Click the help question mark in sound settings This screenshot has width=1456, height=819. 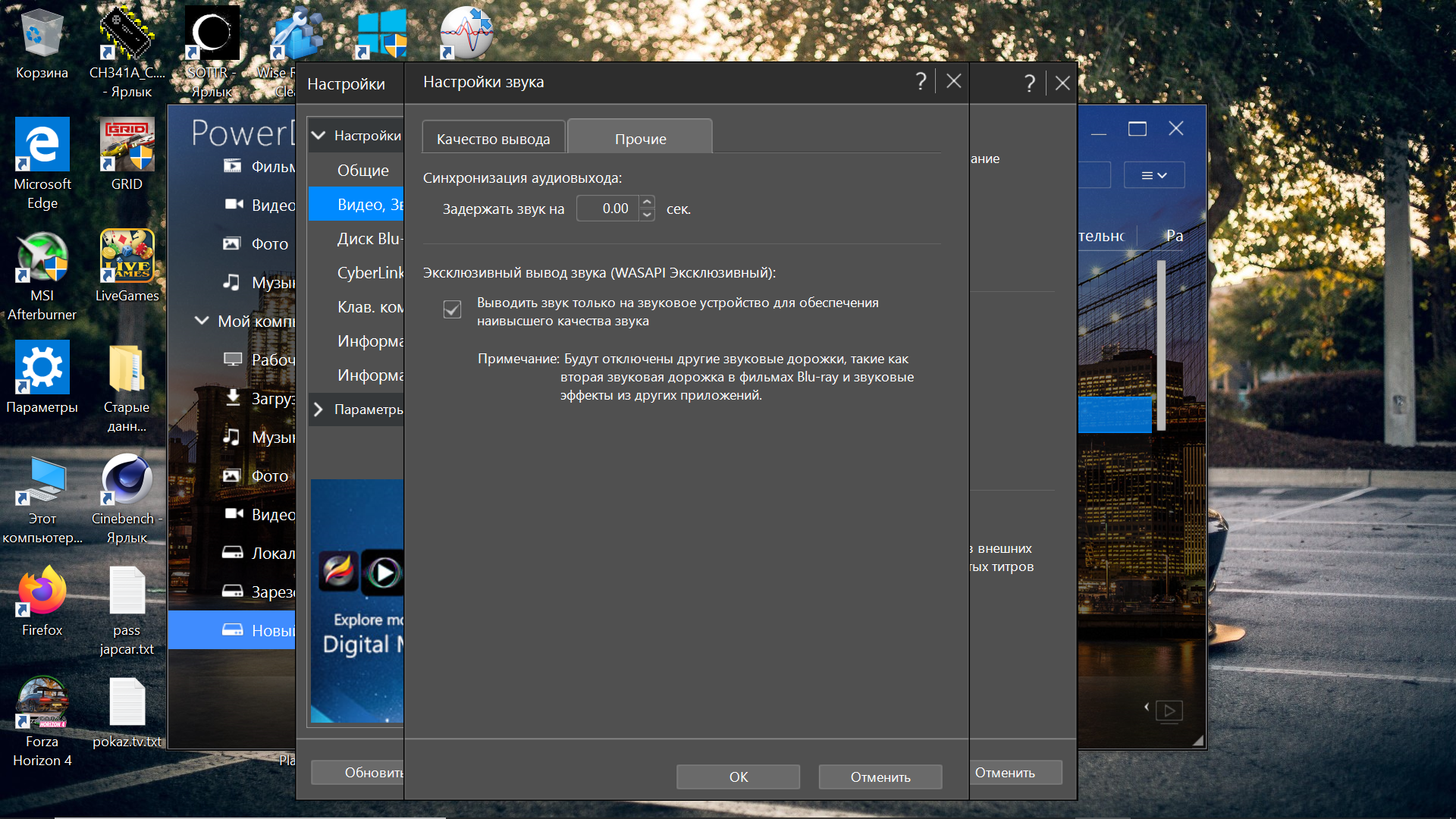(x=921, y=82)
